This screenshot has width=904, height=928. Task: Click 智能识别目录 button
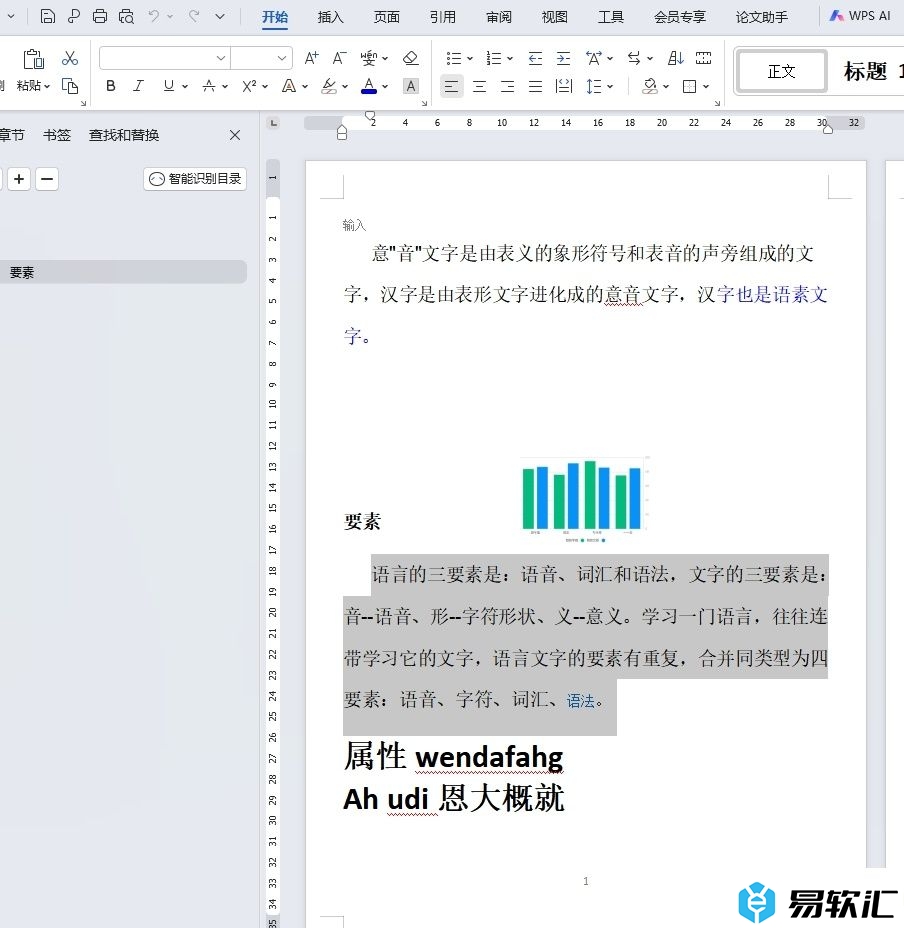point(195,179)
